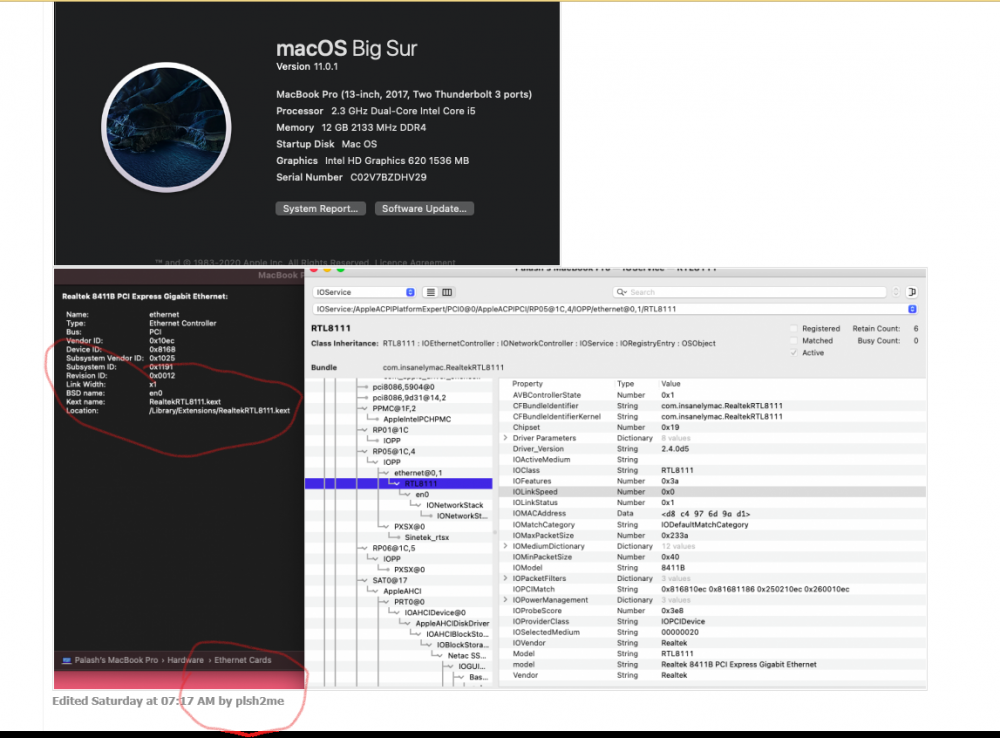The image size is (1000, 738).
Task: Click the Property column header
Action: (527, 384)
